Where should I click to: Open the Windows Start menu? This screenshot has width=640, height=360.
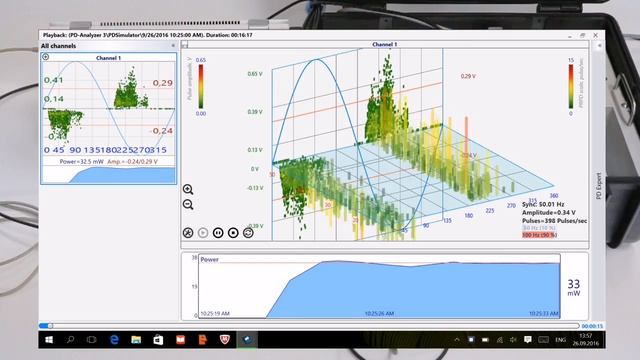click(x=49, y=340)
